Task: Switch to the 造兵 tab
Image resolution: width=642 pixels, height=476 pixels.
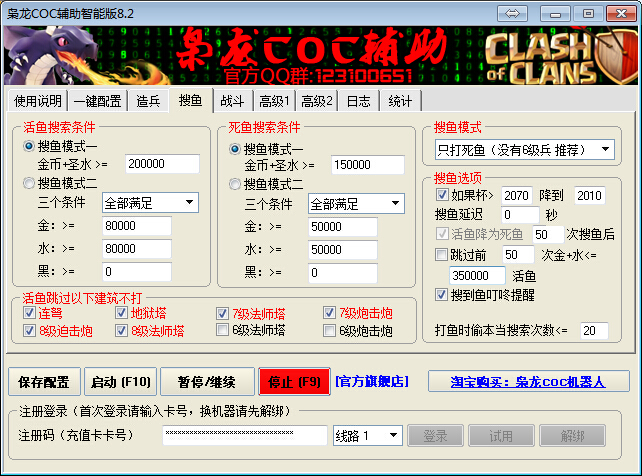Action: tap(148, 101)
